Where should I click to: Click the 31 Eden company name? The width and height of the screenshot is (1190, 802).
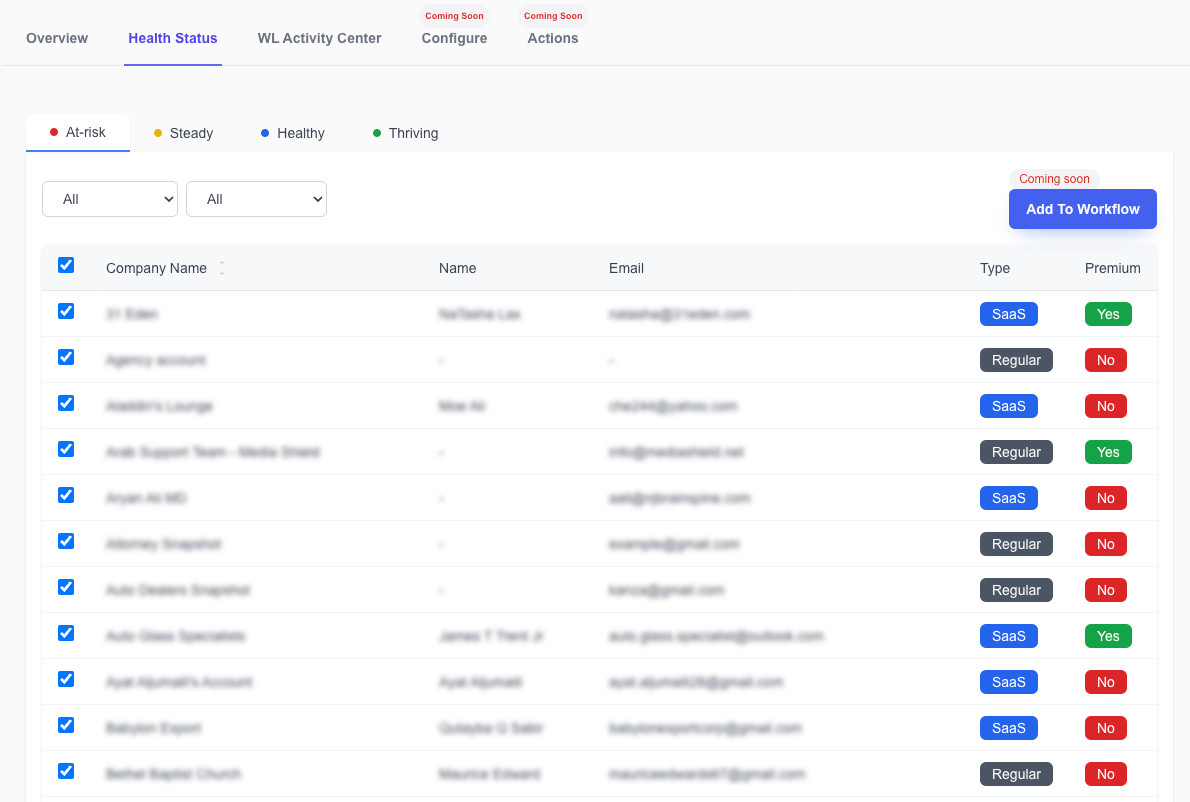coord(132,314)
